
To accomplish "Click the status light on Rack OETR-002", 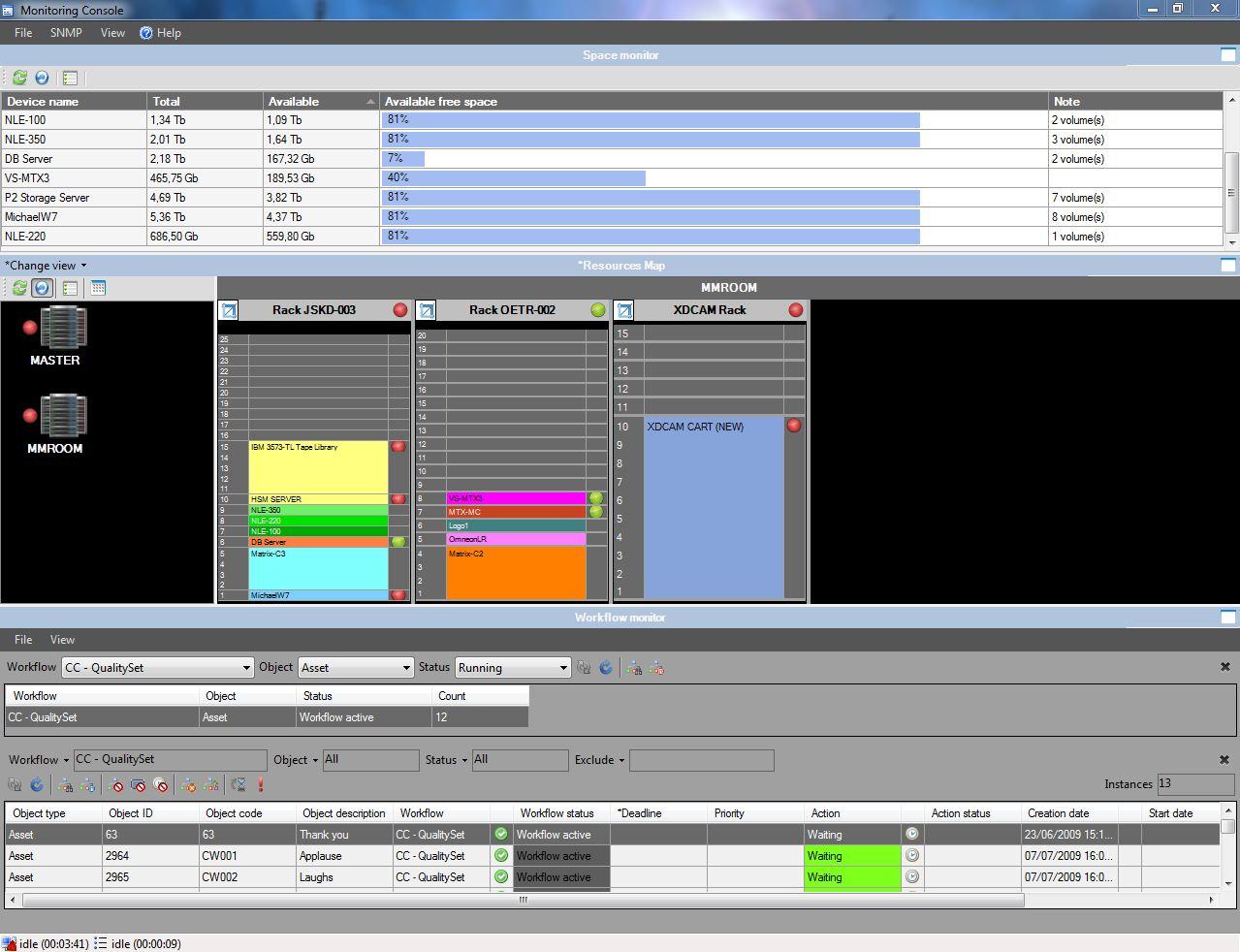I will 599,310.
